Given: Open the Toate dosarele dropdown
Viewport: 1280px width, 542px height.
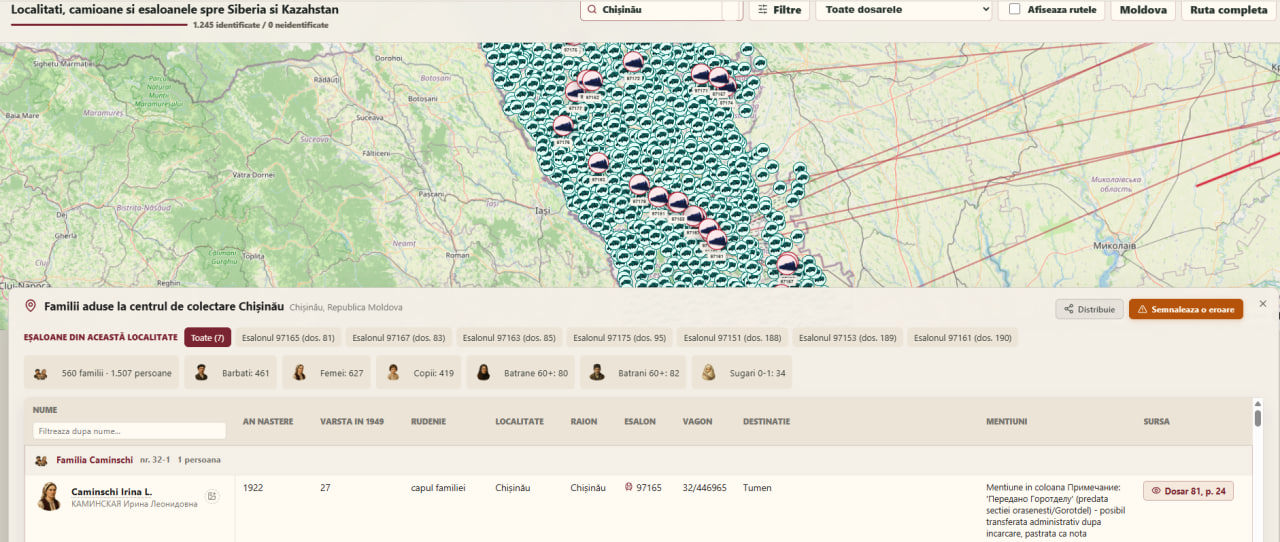Looking at the screenshot, I should (x=904, y=10).
